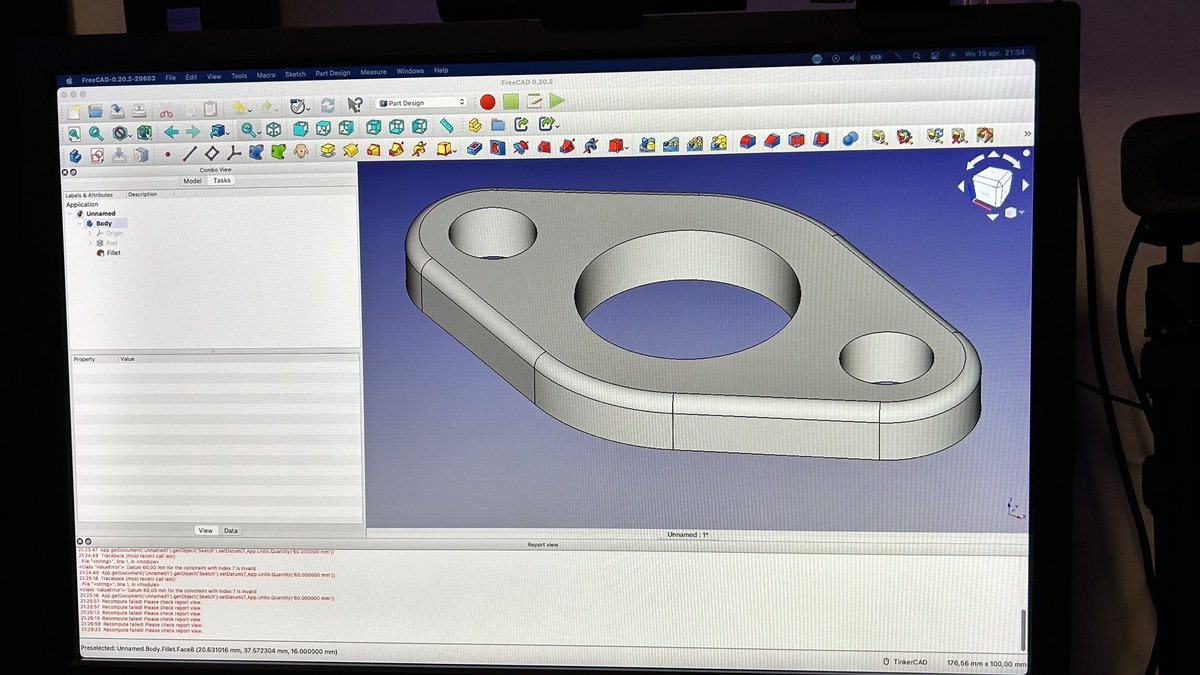
Task: Open the File menu
Action: point(170,77)
